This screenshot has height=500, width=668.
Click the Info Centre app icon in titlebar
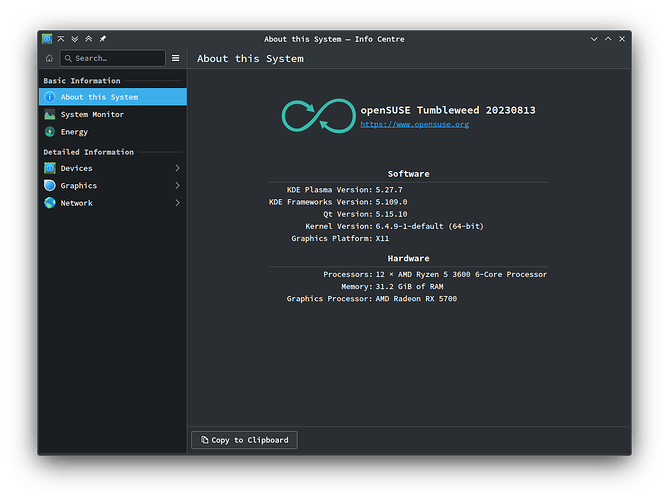(x=47, y=39)
